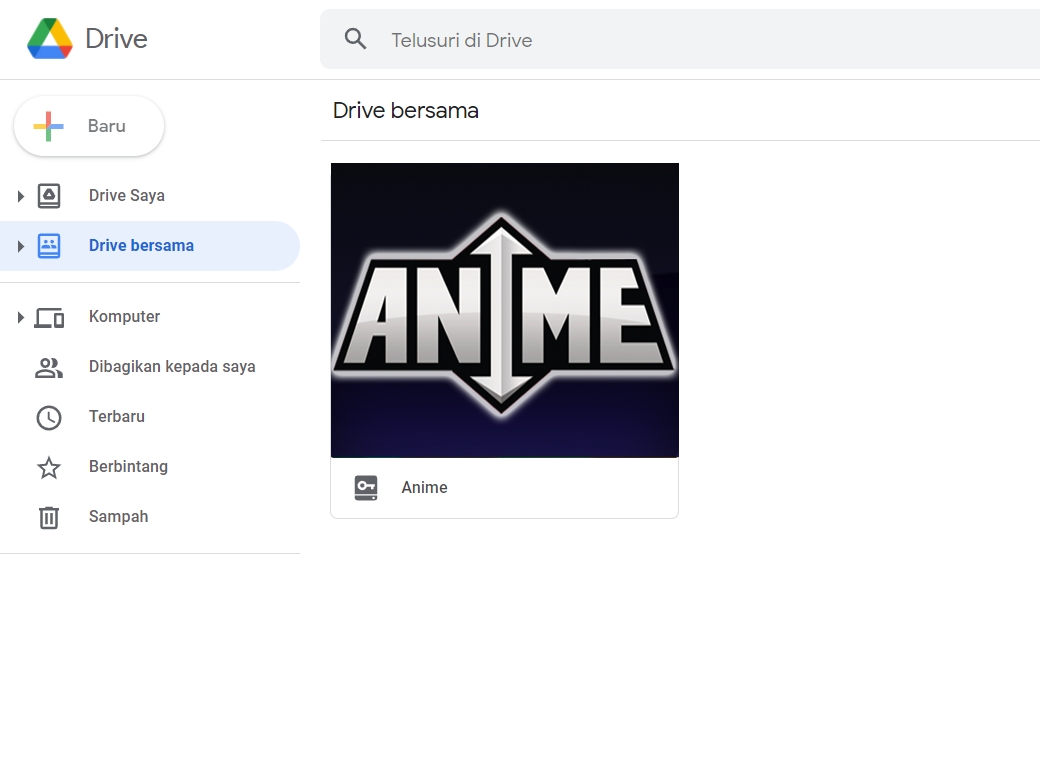Click the Drive bersama page heading
Viewport: 1040px width, 780px height.
[406, 110]
